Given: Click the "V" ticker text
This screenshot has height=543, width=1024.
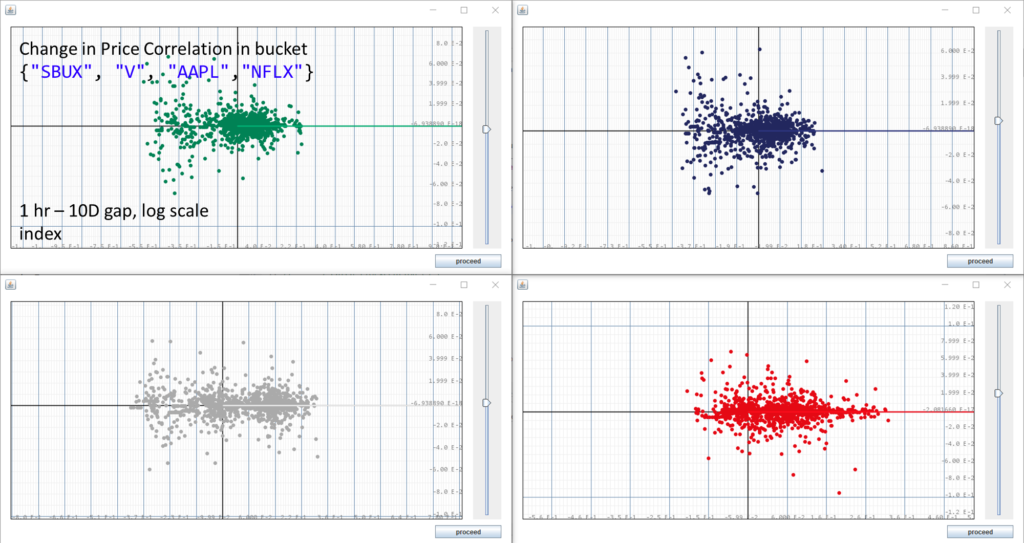Looking at the screenshot, I should (x=131, y=72).
